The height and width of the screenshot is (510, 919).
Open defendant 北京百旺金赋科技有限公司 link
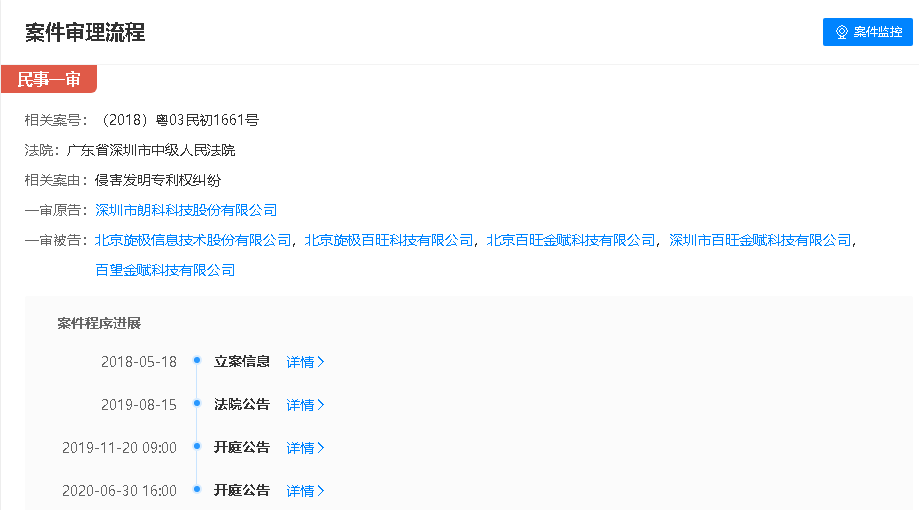(571, 240)
